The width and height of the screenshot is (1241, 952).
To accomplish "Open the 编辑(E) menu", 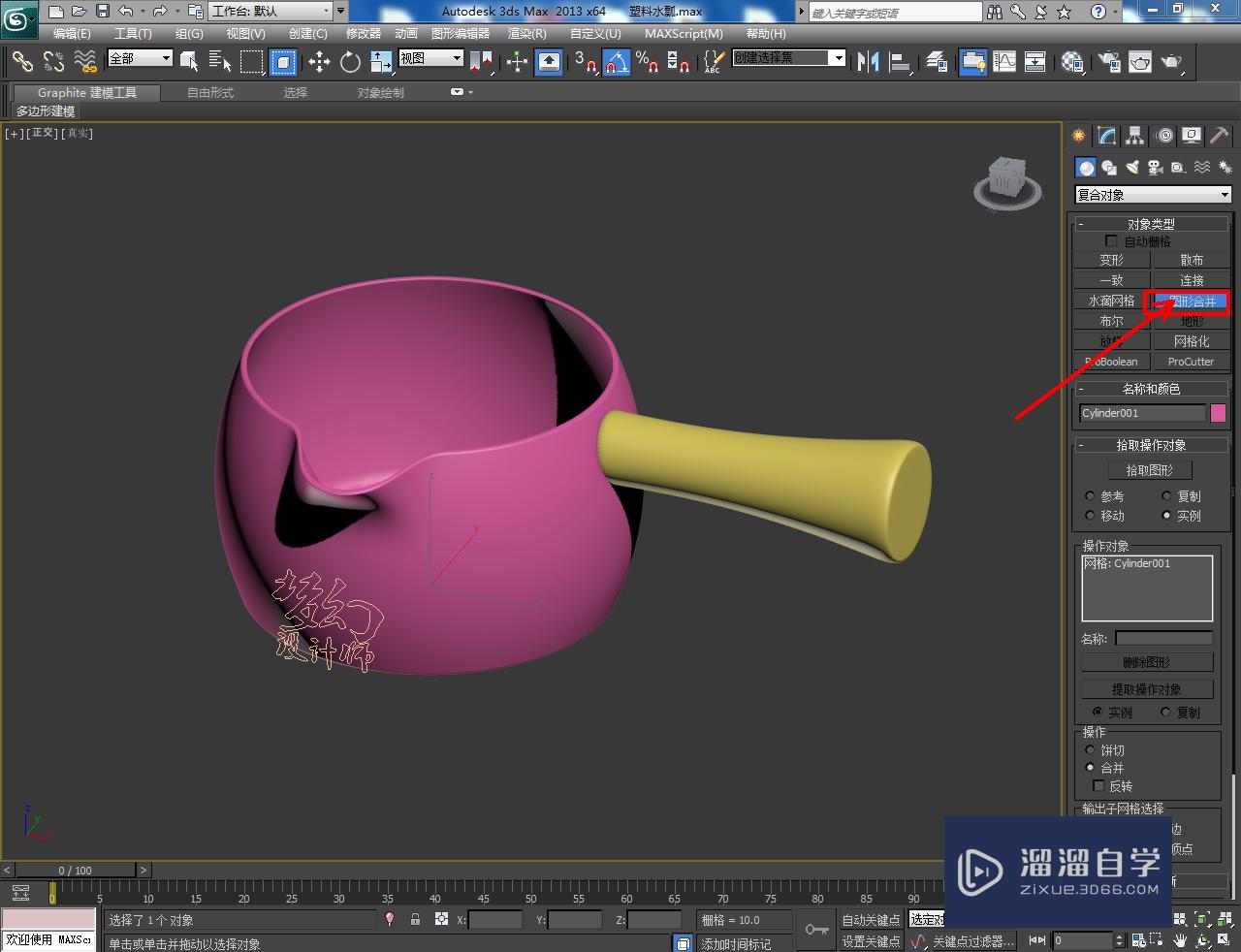I will coord(72,33).
